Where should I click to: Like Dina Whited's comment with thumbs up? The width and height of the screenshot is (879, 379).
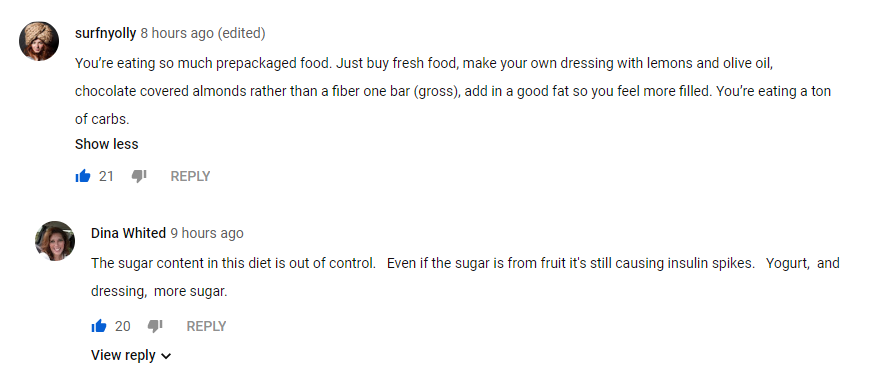tap(99, 326)
